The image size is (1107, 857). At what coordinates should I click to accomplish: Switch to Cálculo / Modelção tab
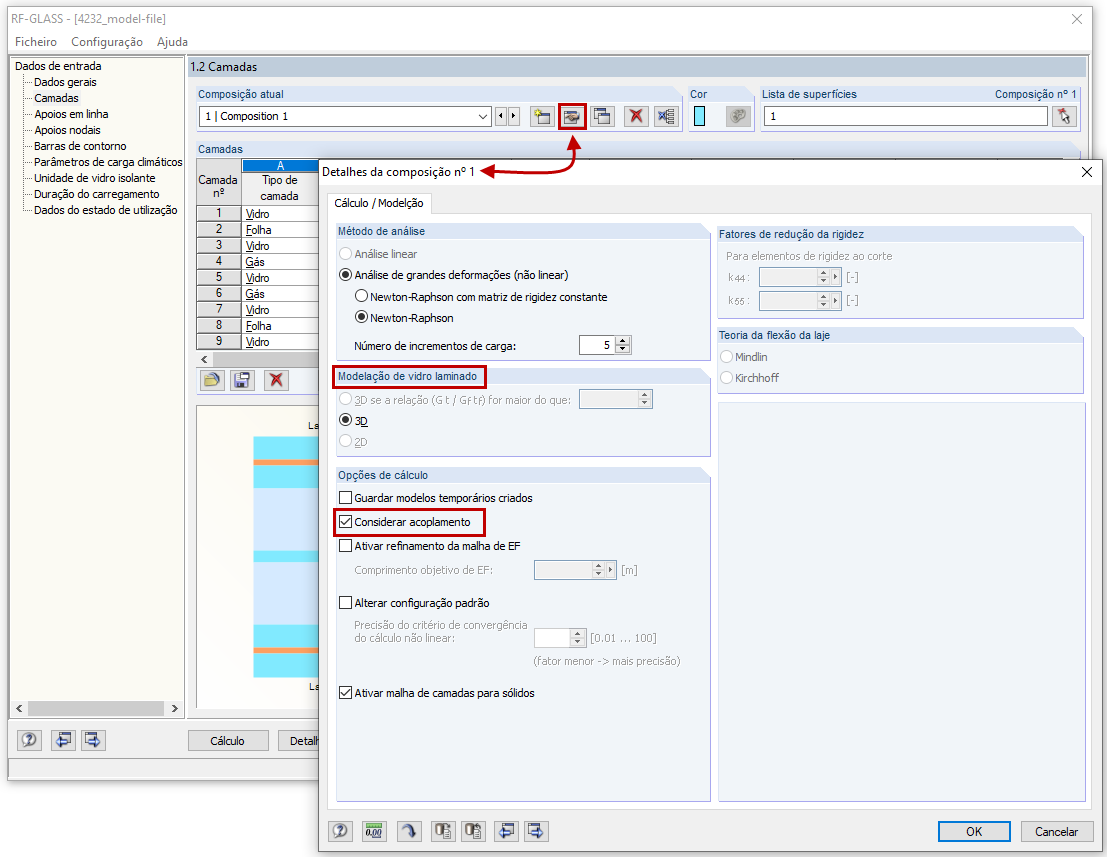pos(378,203)
